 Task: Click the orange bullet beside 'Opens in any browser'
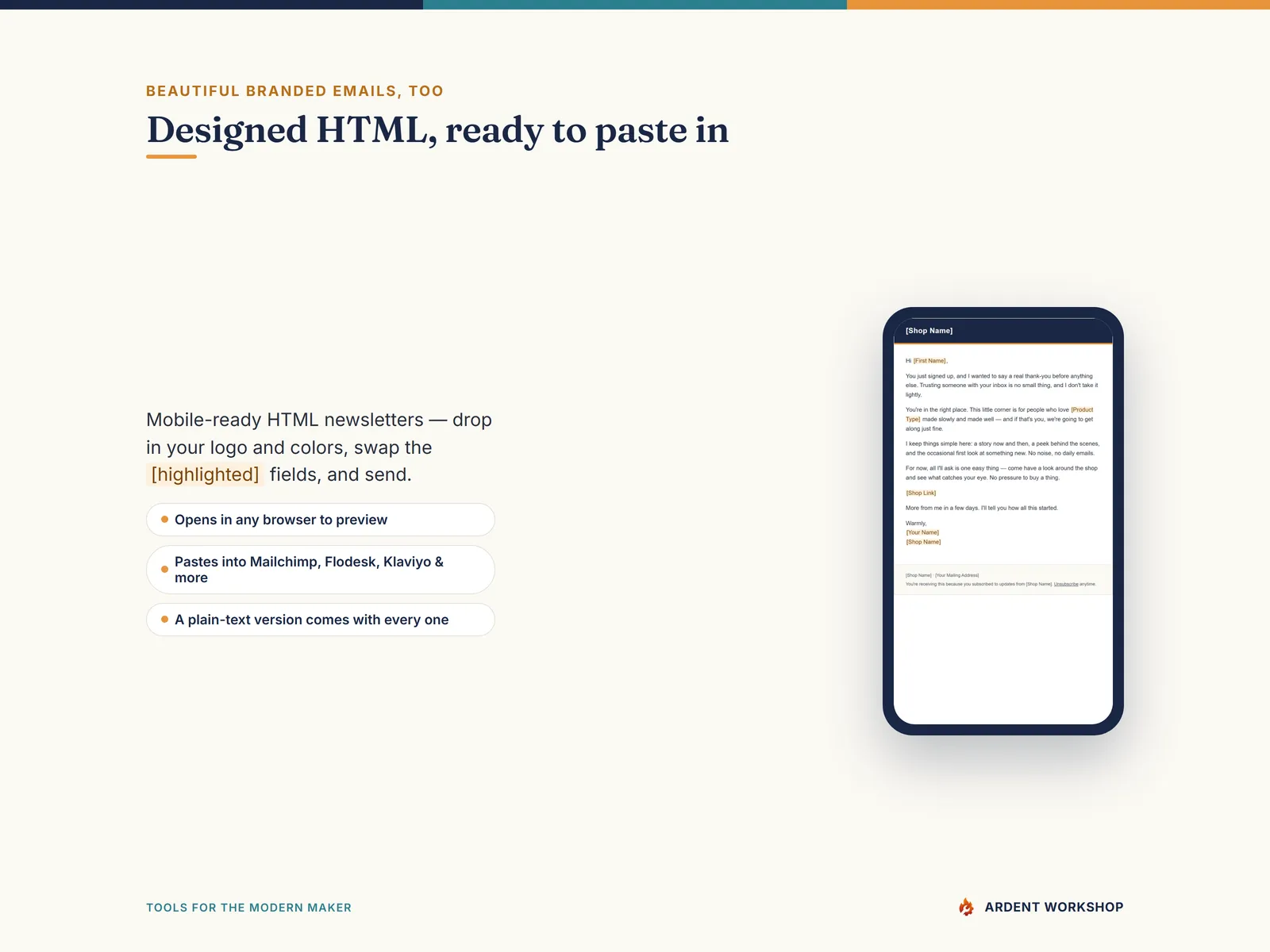click(x=164, y=520)
